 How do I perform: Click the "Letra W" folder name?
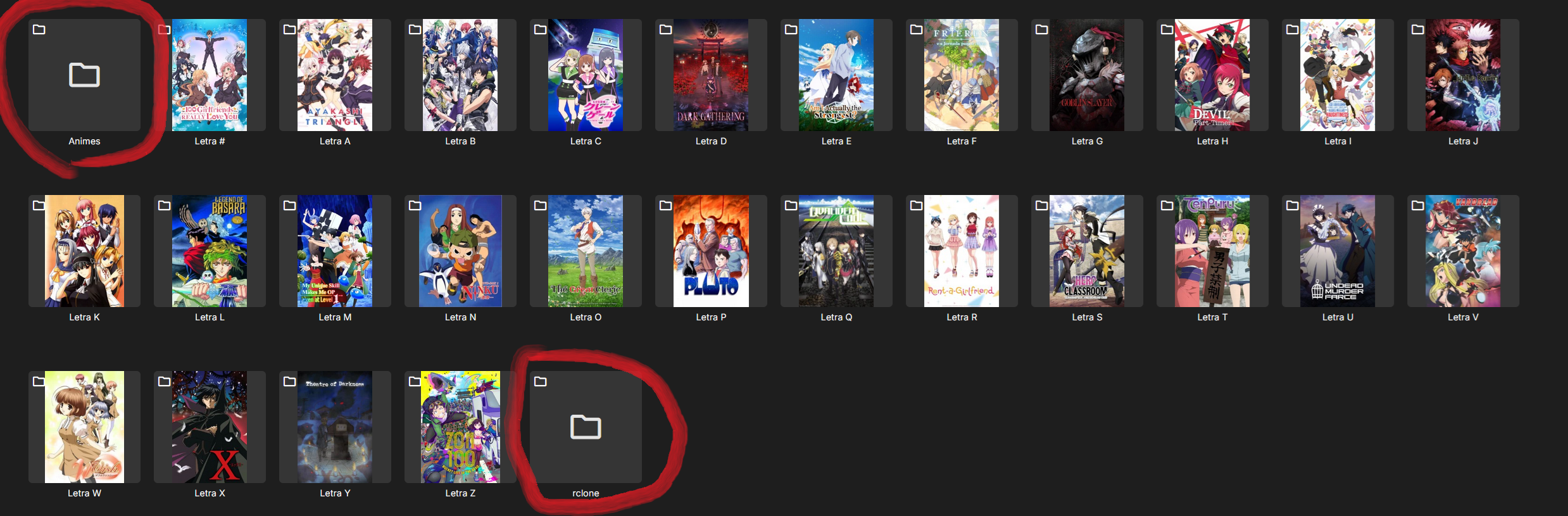[x=84, y=493]
